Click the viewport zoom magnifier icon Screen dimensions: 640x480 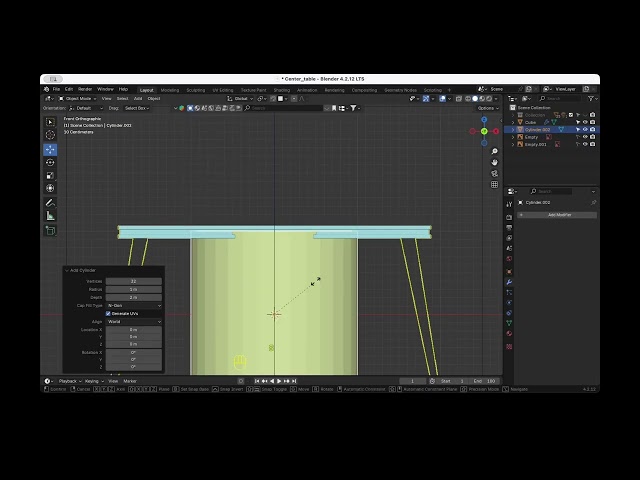(494, 151)
